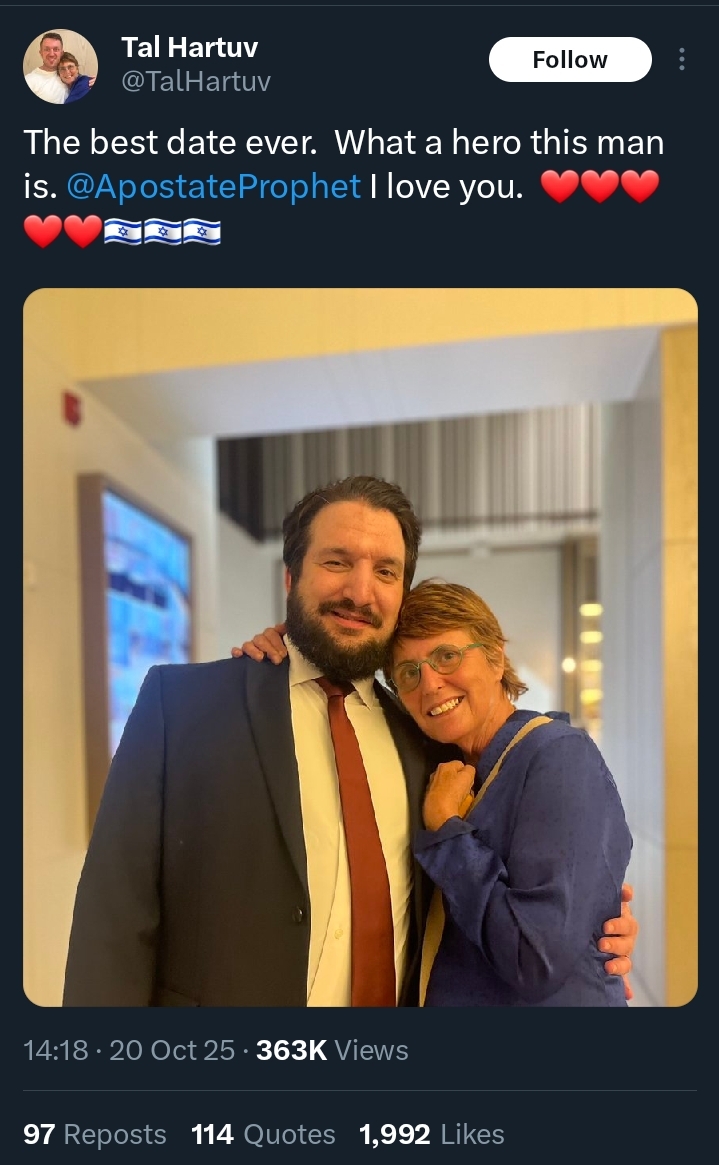Select the 'Views' label beside 363K
The image size is (719, 1165).
click(371, 1050)
